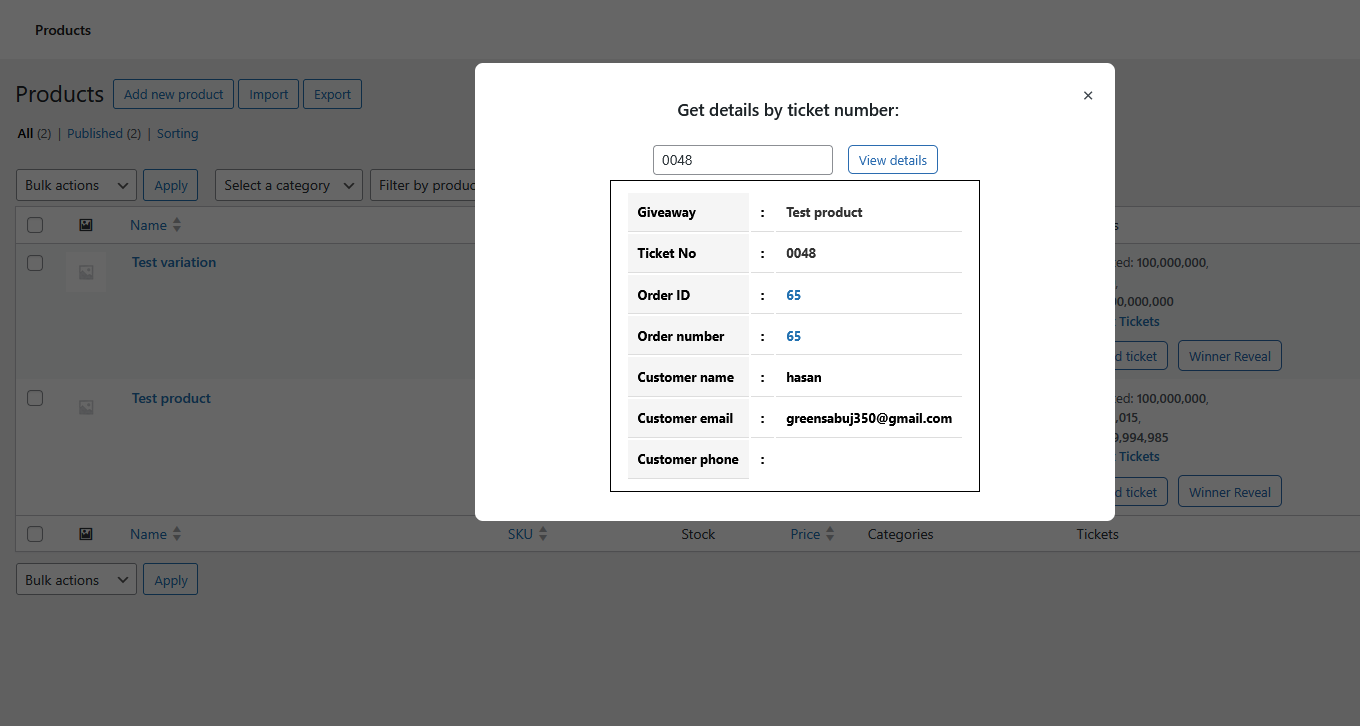Screen dimensions: 1360x726
Task: Switch to the Published products filter
Action: pos(95,133)
